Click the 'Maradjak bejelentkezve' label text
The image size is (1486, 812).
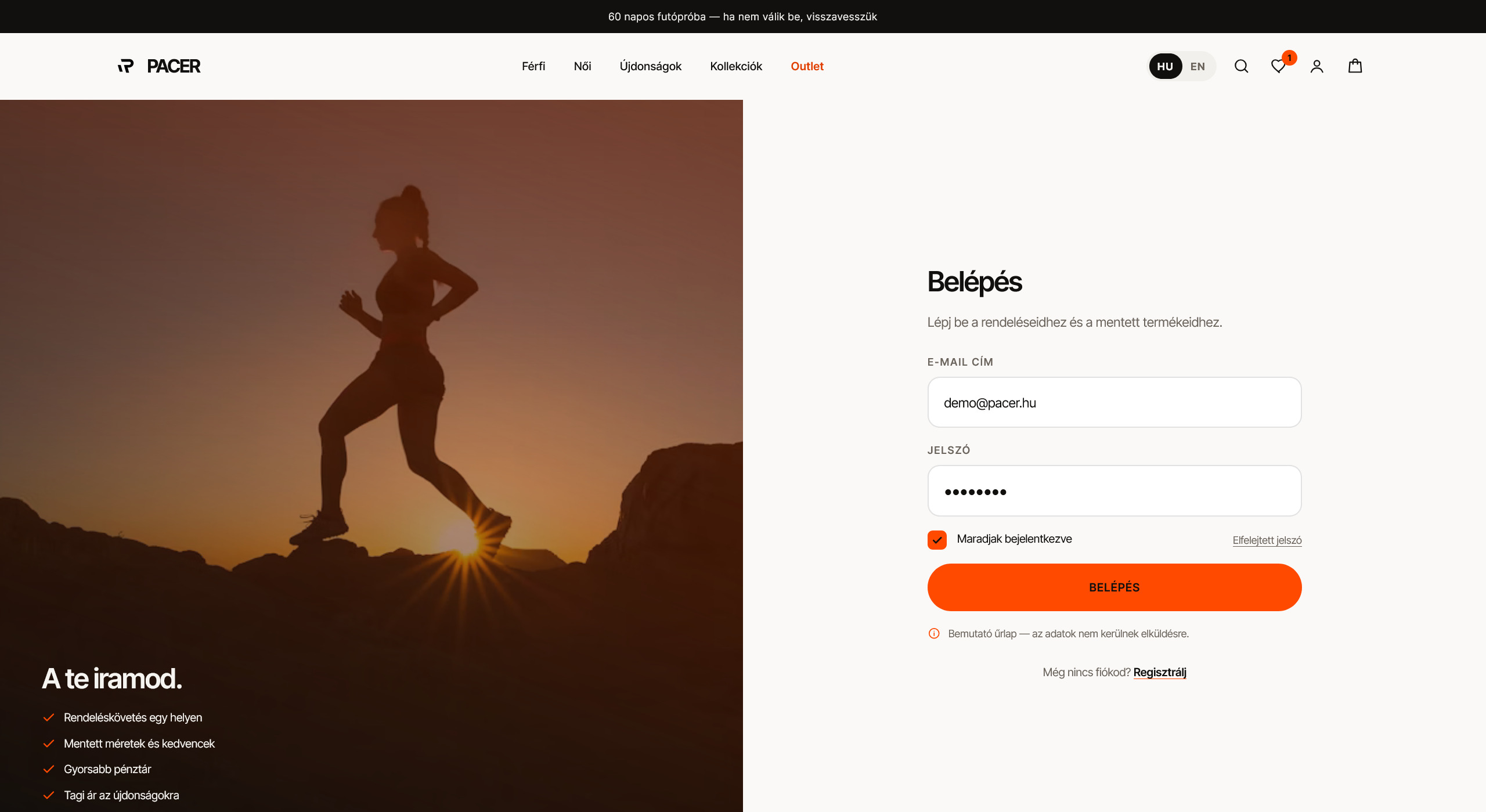pyautogui.click(x=1014, y=539)
